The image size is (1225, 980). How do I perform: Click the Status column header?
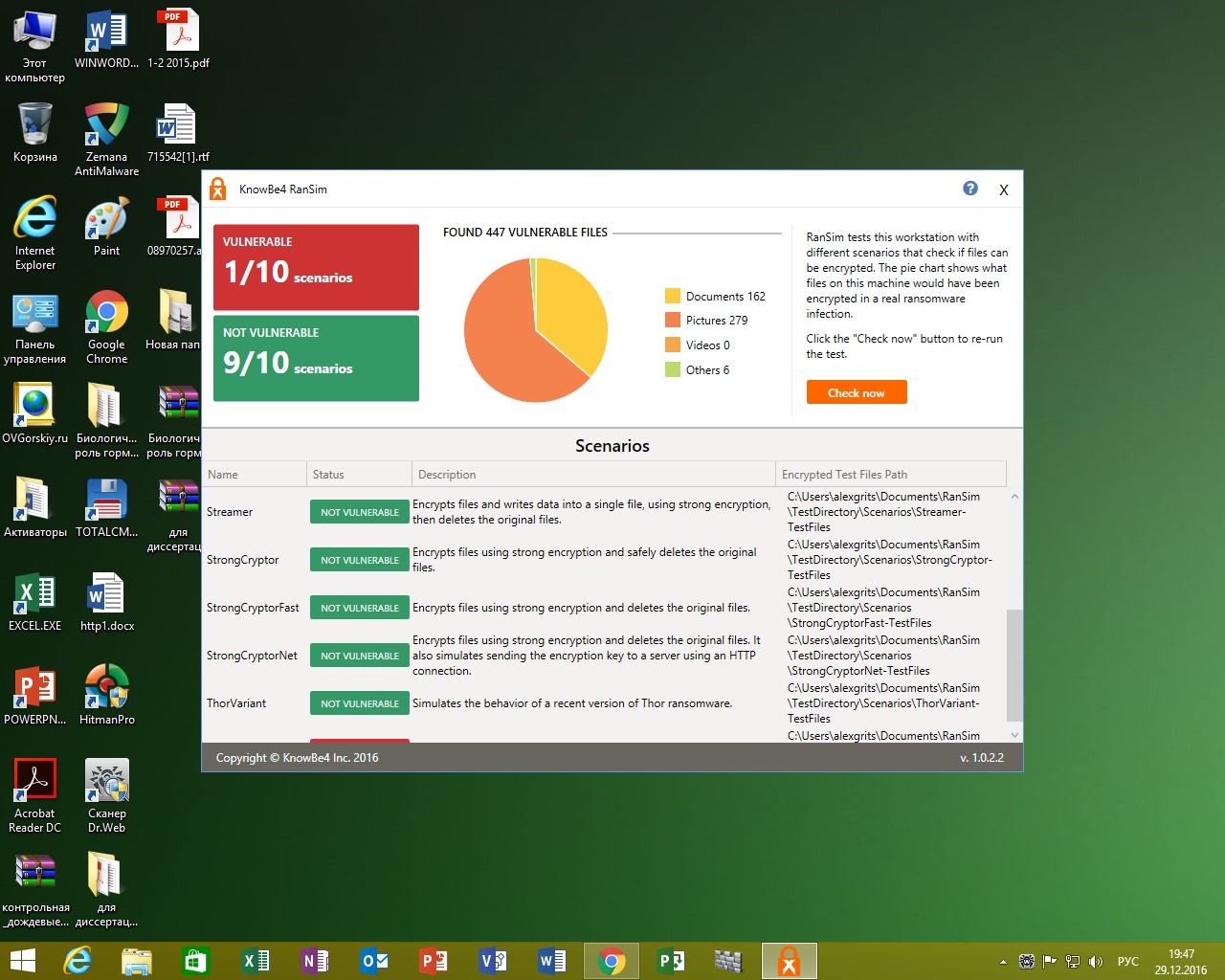click(x=359, y=475)
